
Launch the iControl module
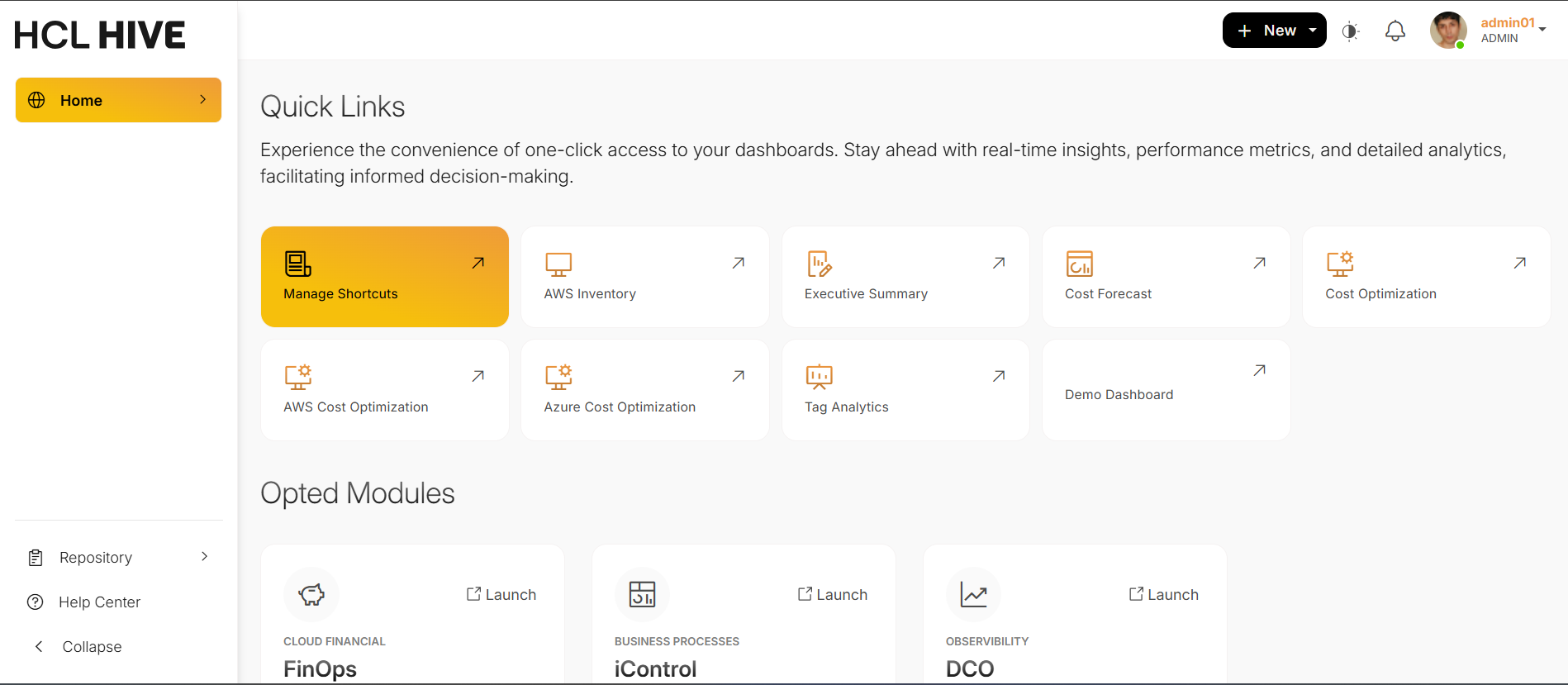[833, 595]
